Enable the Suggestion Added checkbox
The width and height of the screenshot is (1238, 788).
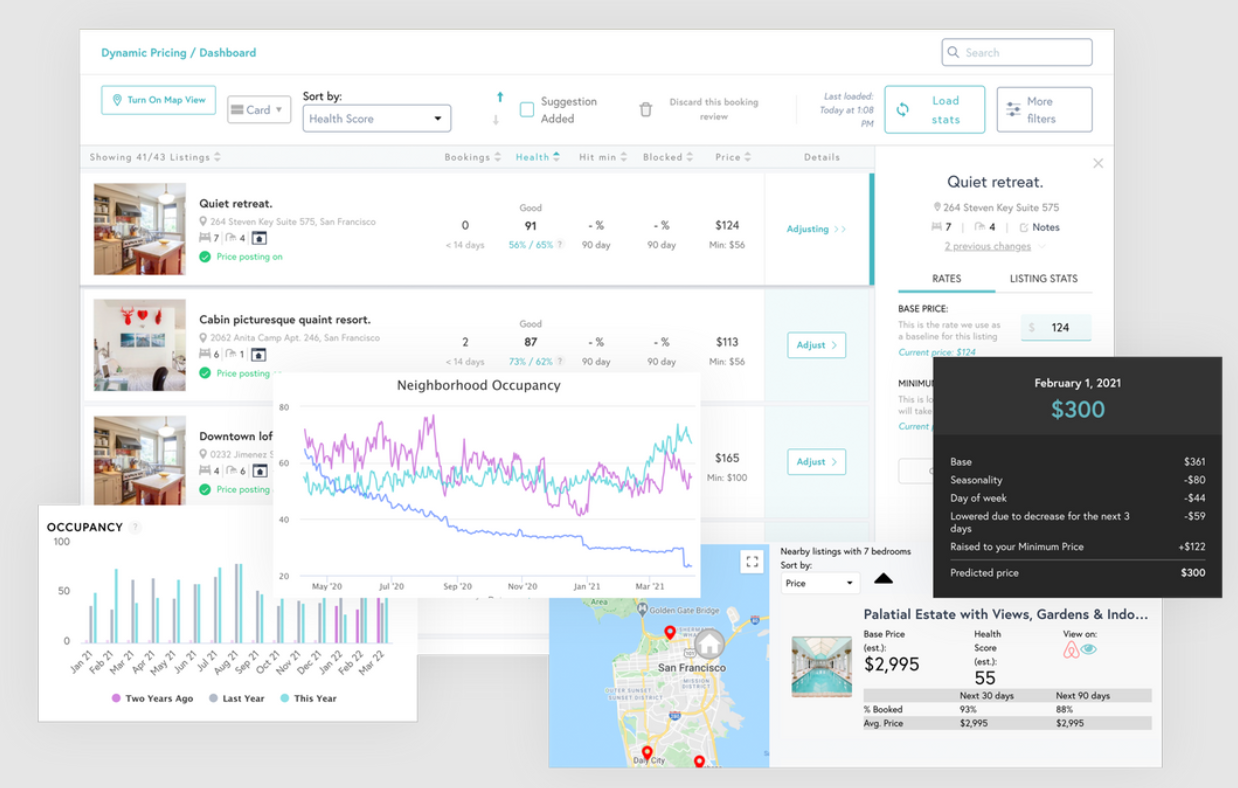(527, 110)
